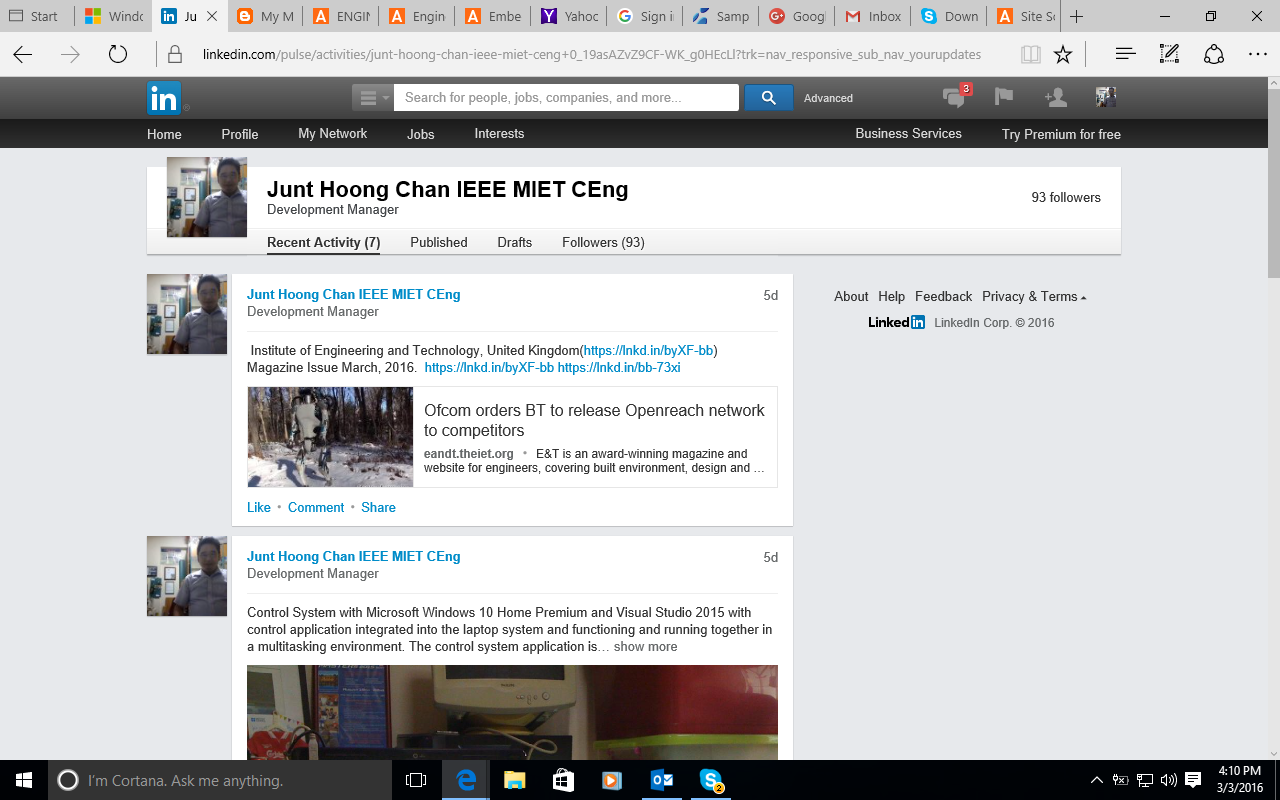1280x800 pixels.
Task: Click the Cortana search box
Action: (220, 780)
